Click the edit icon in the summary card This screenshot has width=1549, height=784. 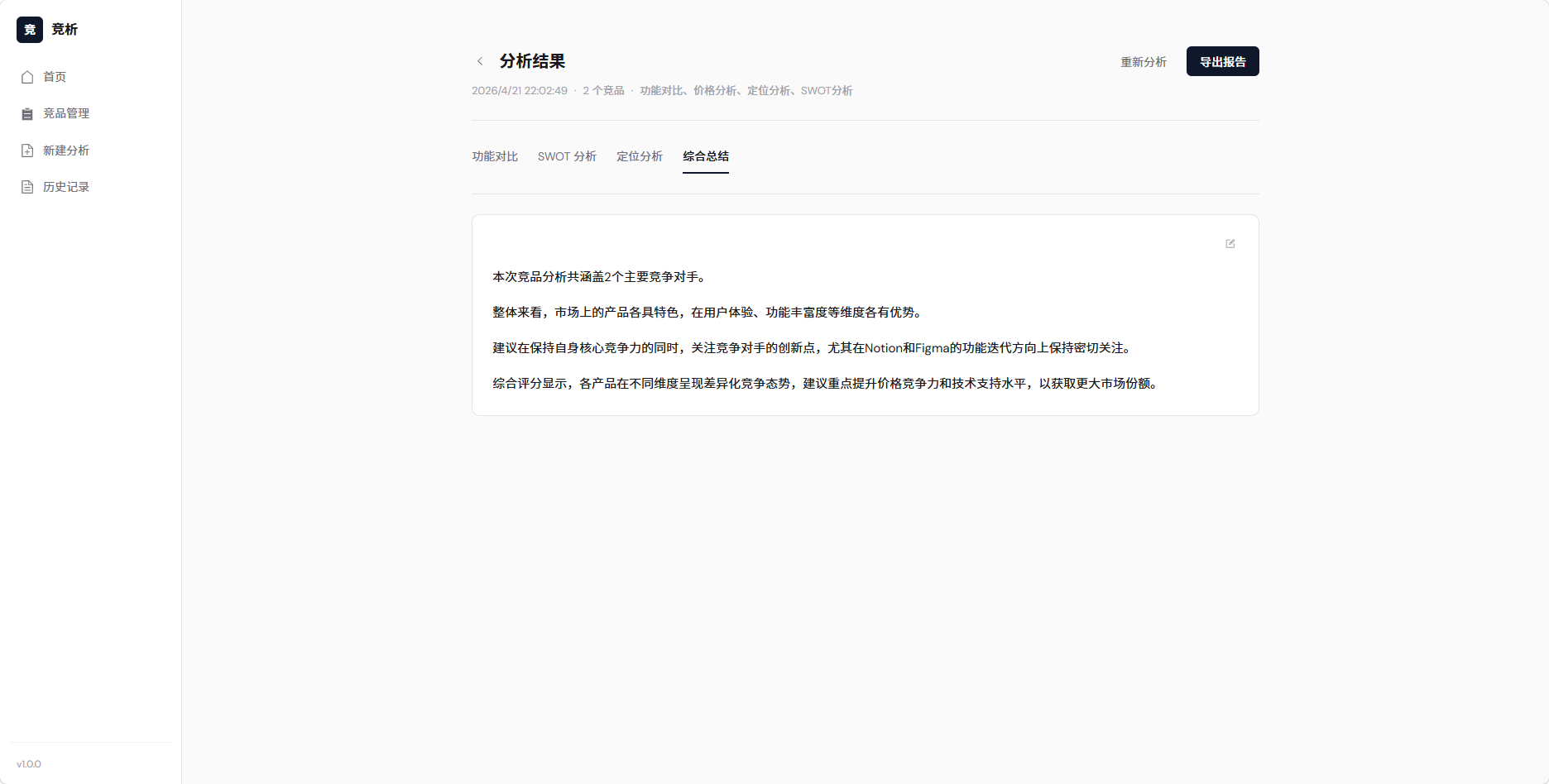[1230, 244]
